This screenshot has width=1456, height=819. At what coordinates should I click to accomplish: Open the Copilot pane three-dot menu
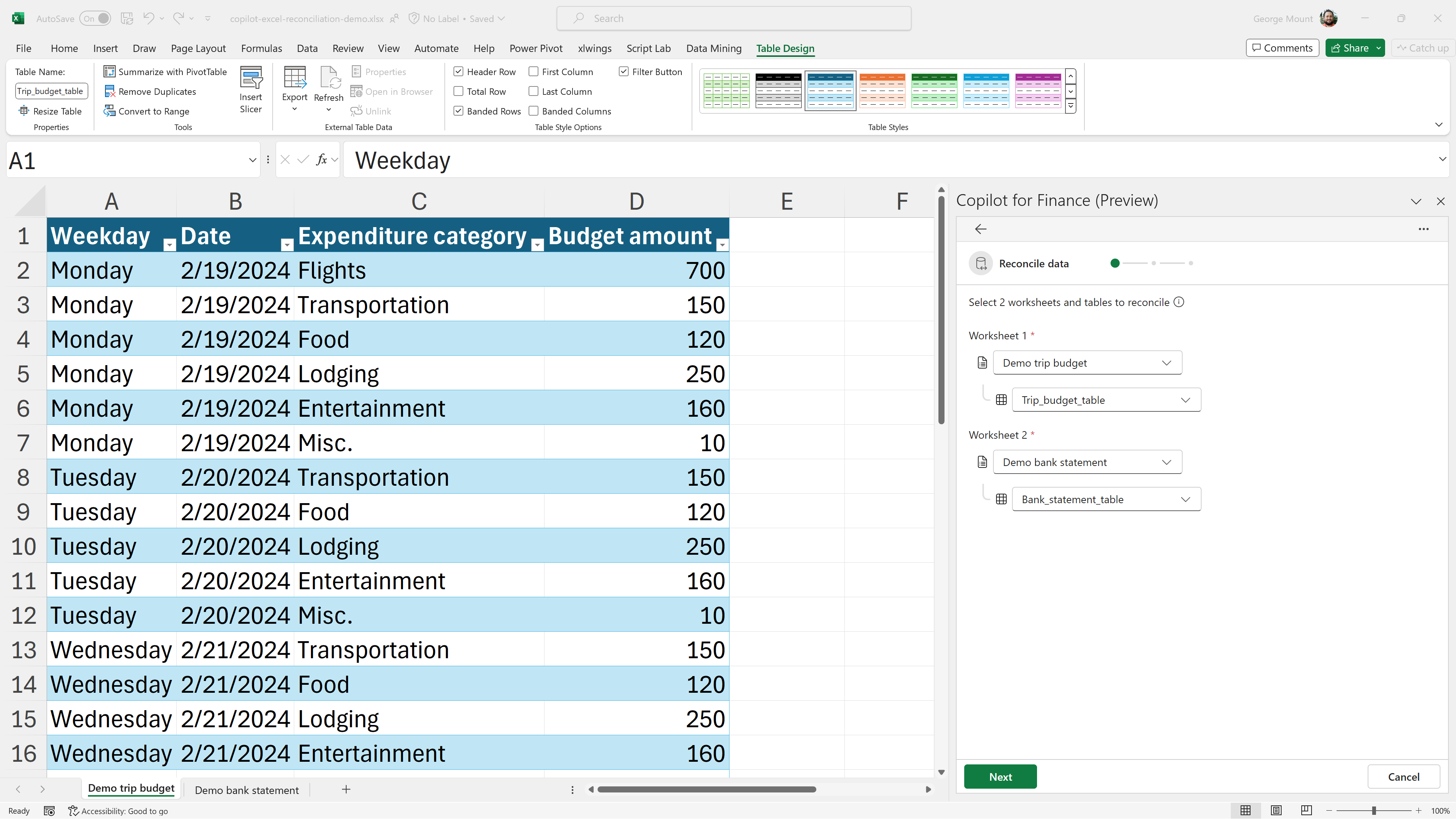point(1423,229)
